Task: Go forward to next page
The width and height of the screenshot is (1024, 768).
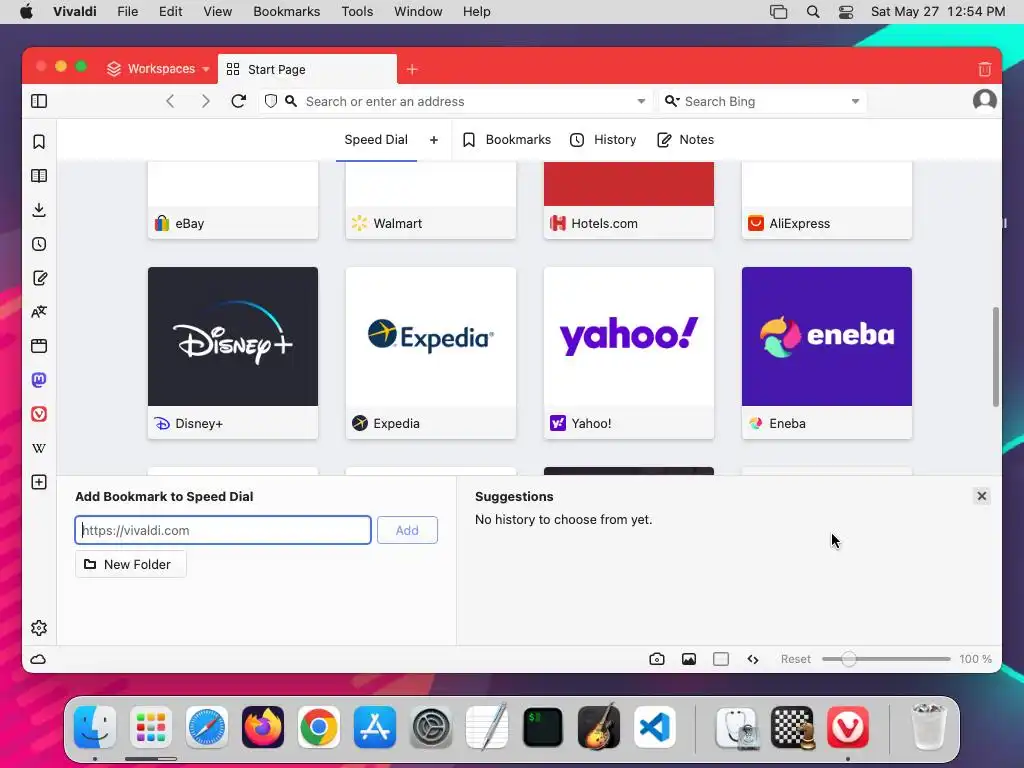Action: coord(205,101)
